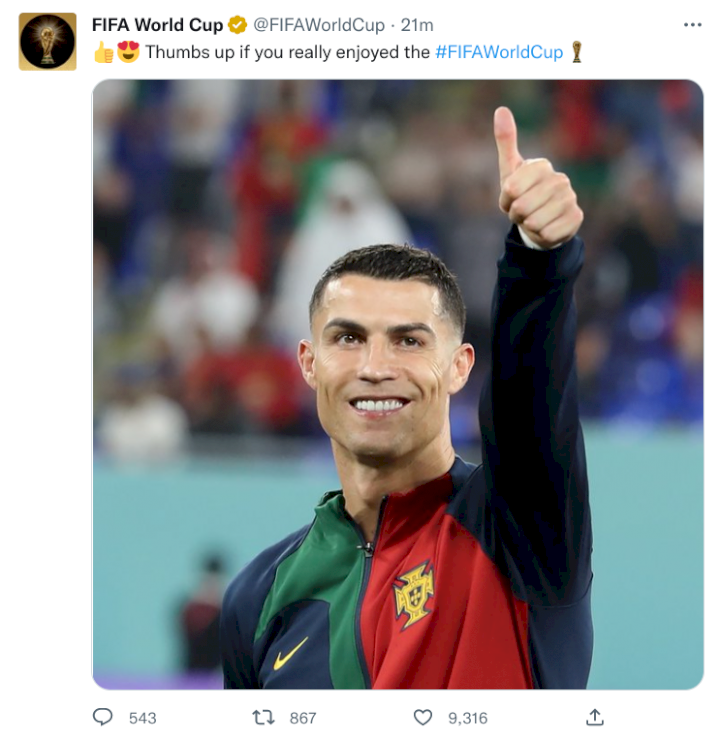This screenshot has width=720, height=740.
Task: Open the three-dot more options menu
Action: coord(692,25)
